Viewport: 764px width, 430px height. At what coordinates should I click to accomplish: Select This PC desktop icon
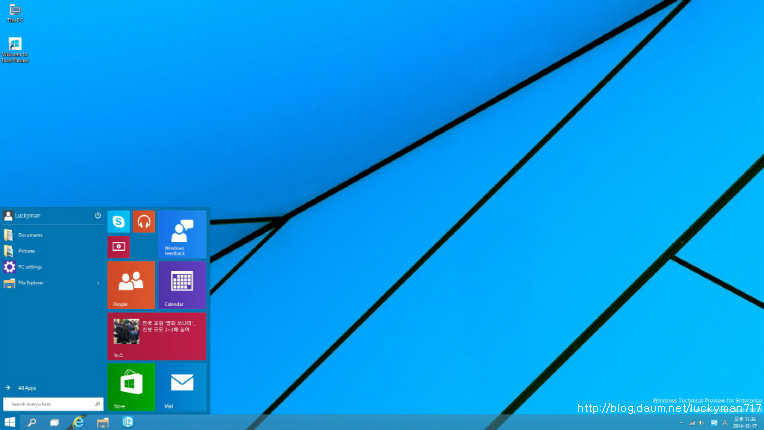tap(15, 13)
